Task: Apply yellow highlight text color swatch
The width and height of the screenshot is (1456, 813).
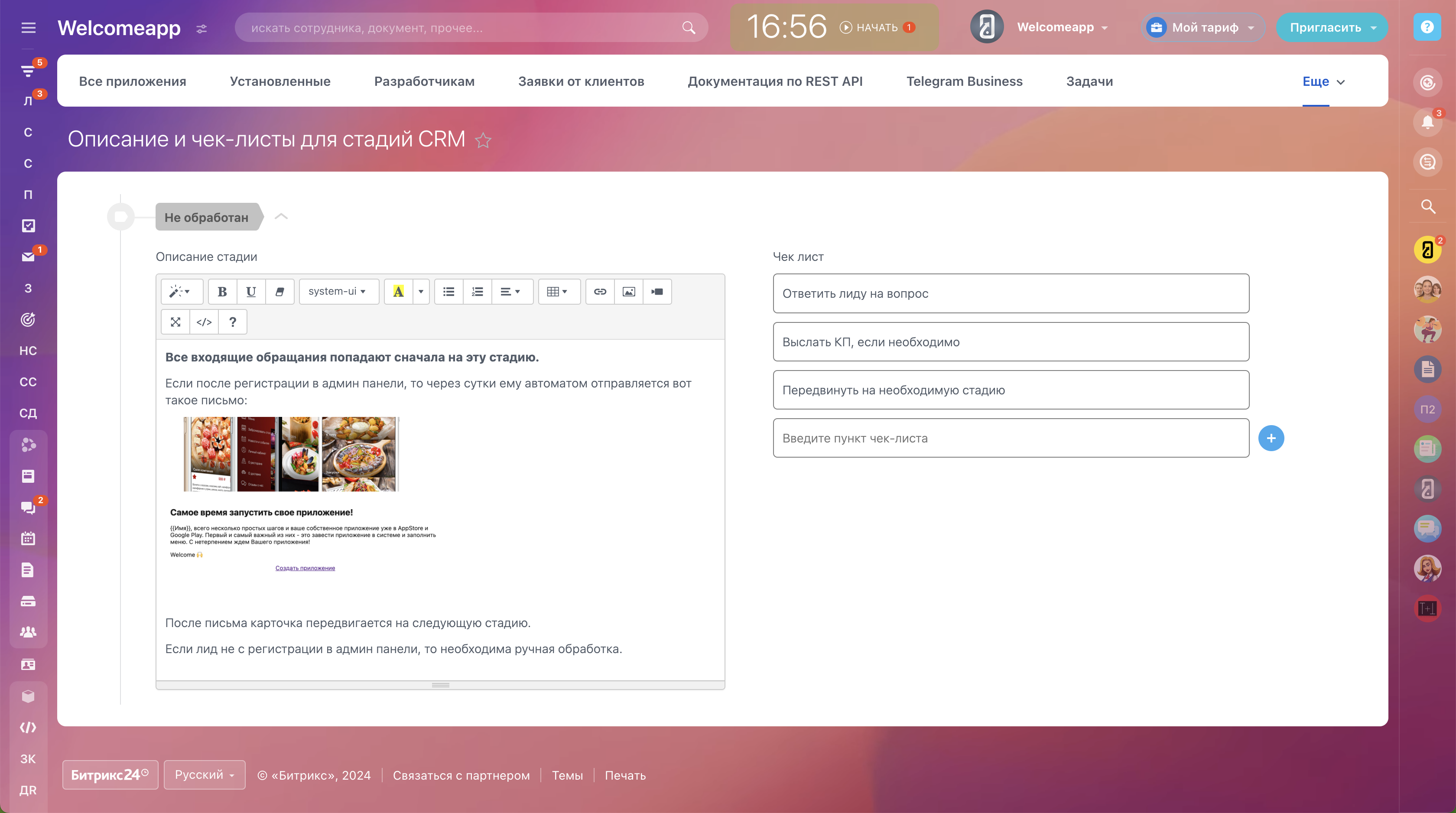Action: pos(399,292)
